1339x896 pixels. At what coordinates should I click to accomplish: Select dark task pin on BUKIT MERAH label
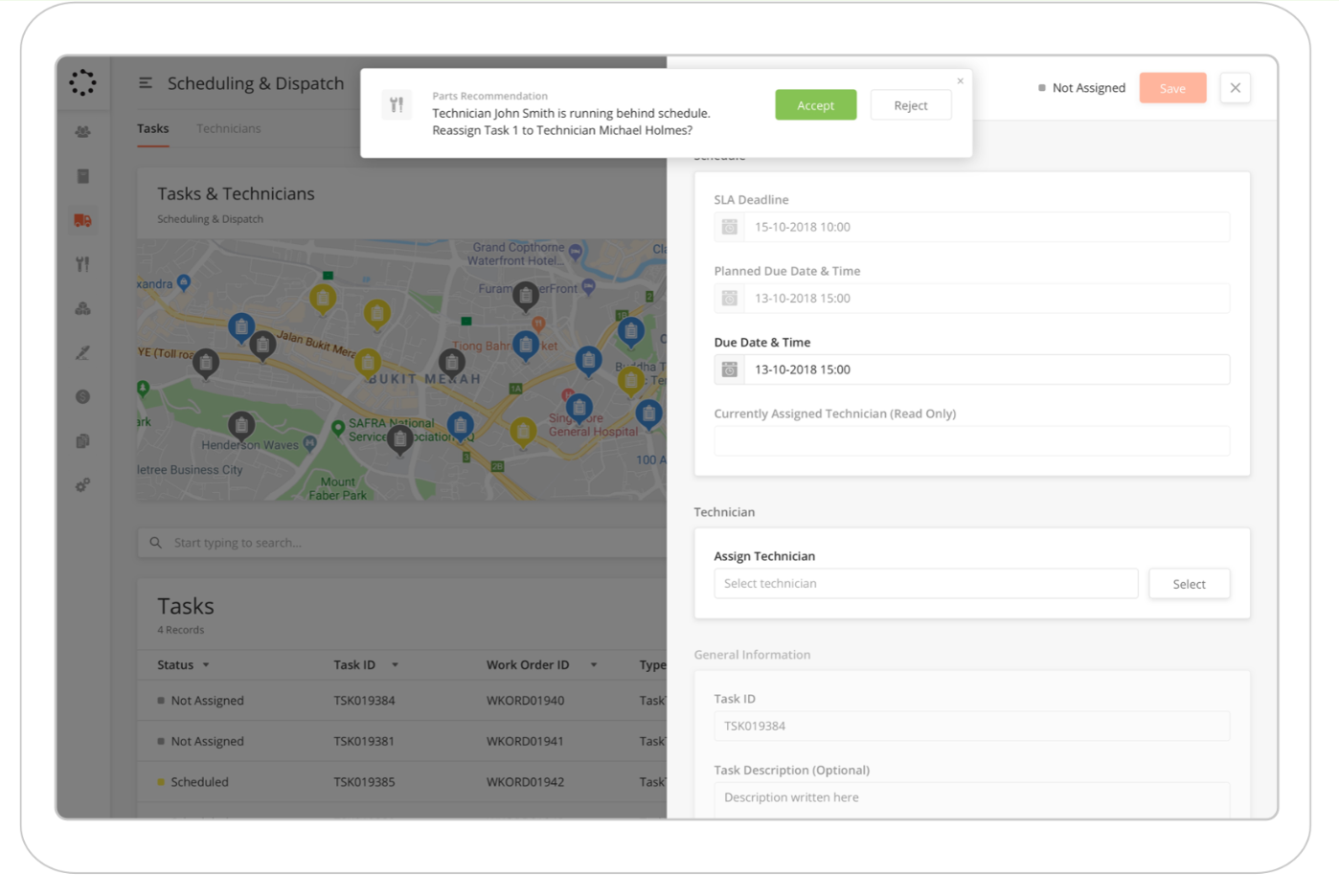(x=452, y=363)
